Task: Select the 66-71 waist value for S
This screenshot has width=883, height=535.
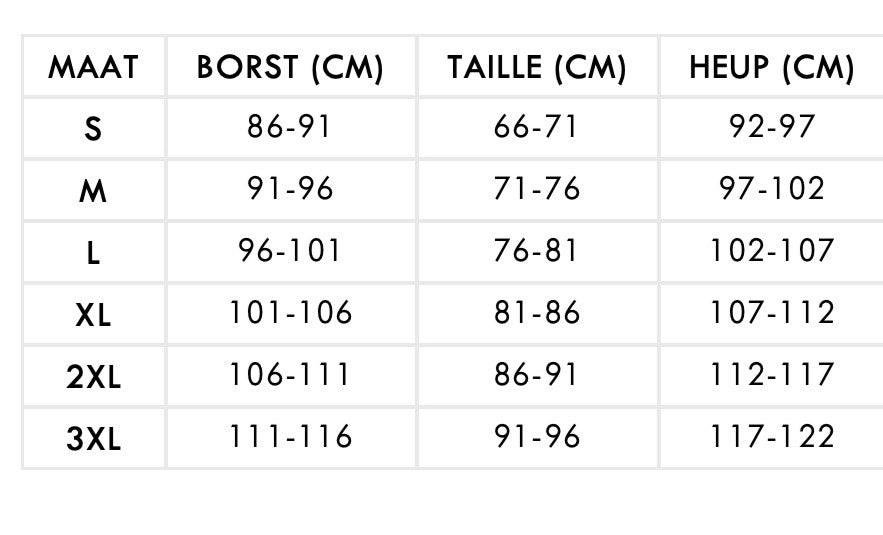Action: tap(536, 126)
